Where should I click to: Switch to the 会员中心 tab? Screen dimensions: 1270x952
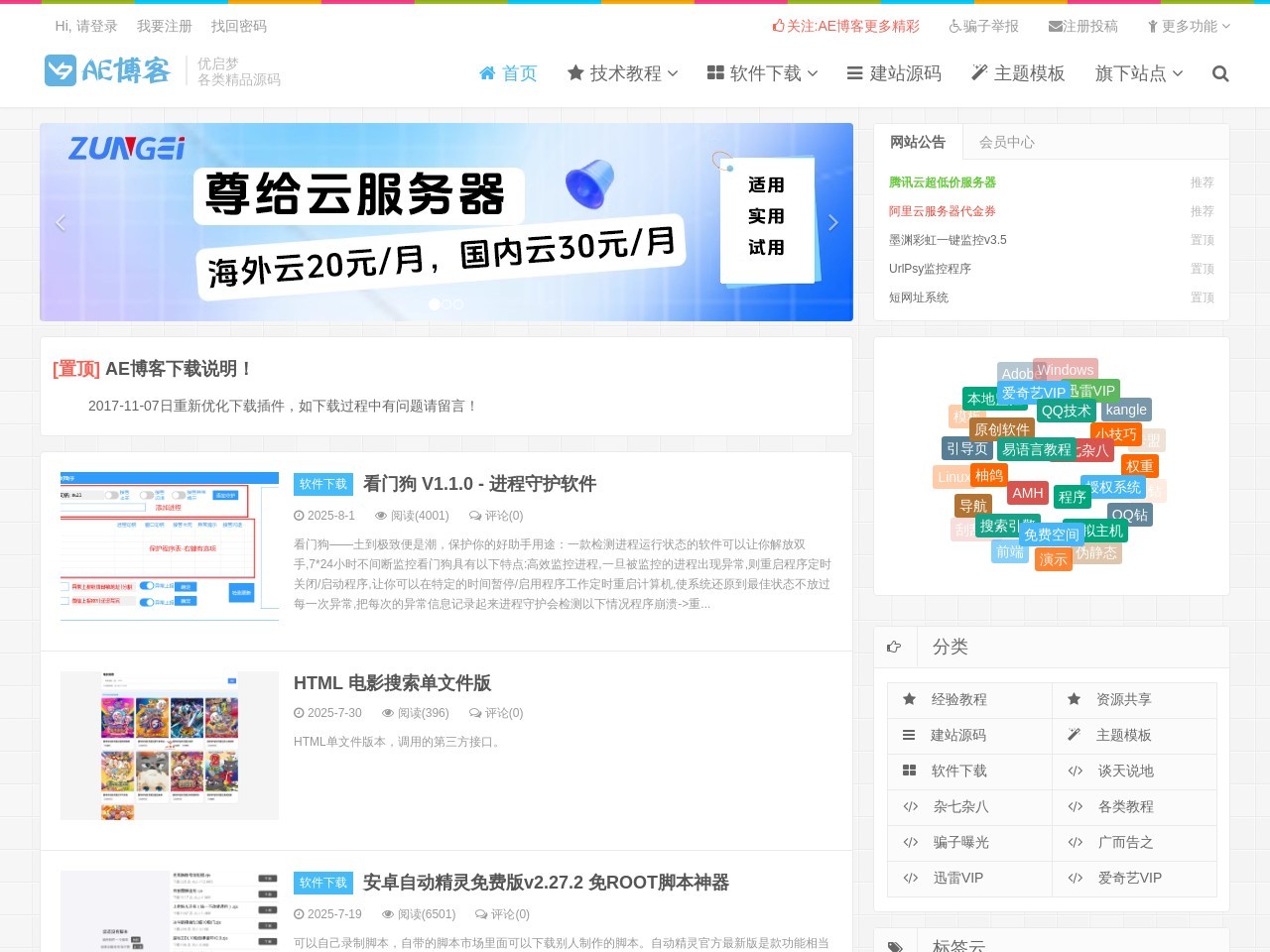click(1006, 142)
